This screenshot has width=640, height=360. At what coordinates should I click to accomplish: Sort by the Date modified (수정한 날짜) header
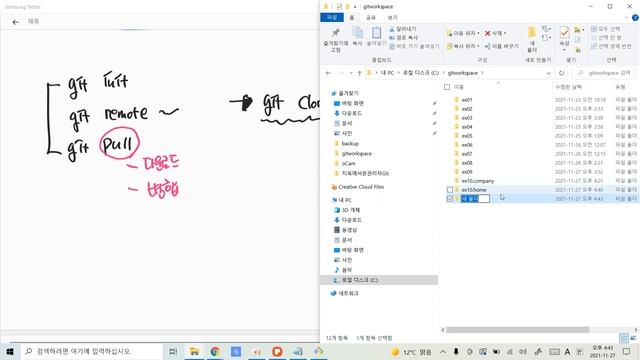568,87
